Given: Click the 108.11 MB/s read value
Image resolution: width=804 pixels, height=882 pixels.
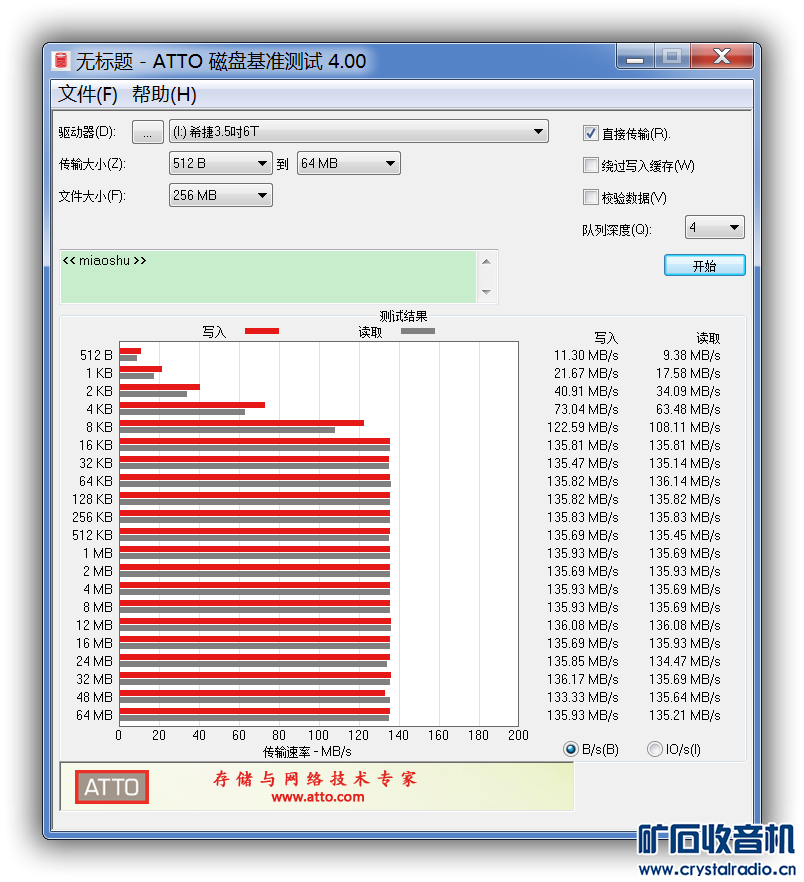Looking at the screenshot, I should [685, 428].
